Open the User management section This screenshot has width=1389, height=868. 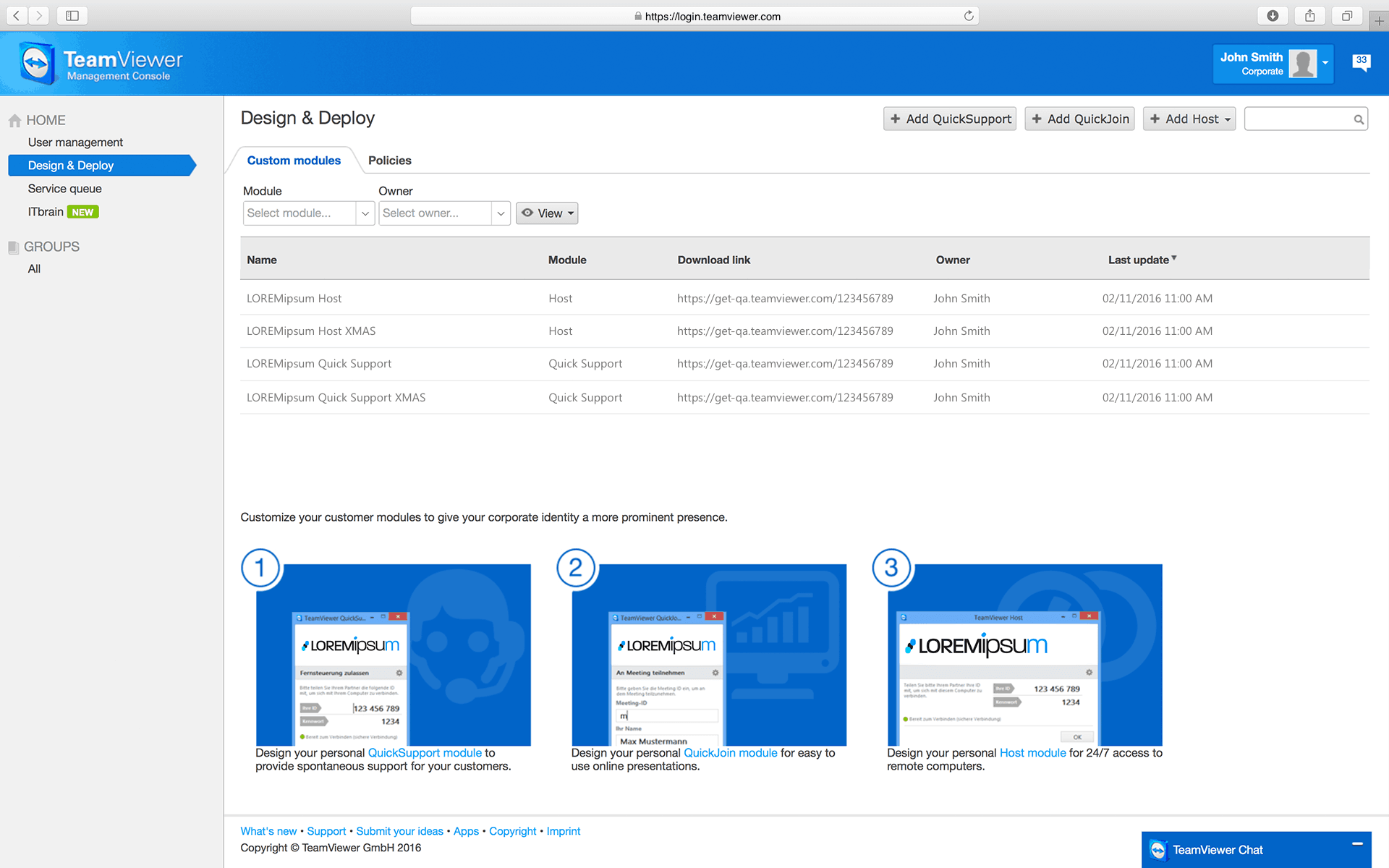[x=75, y=142]
